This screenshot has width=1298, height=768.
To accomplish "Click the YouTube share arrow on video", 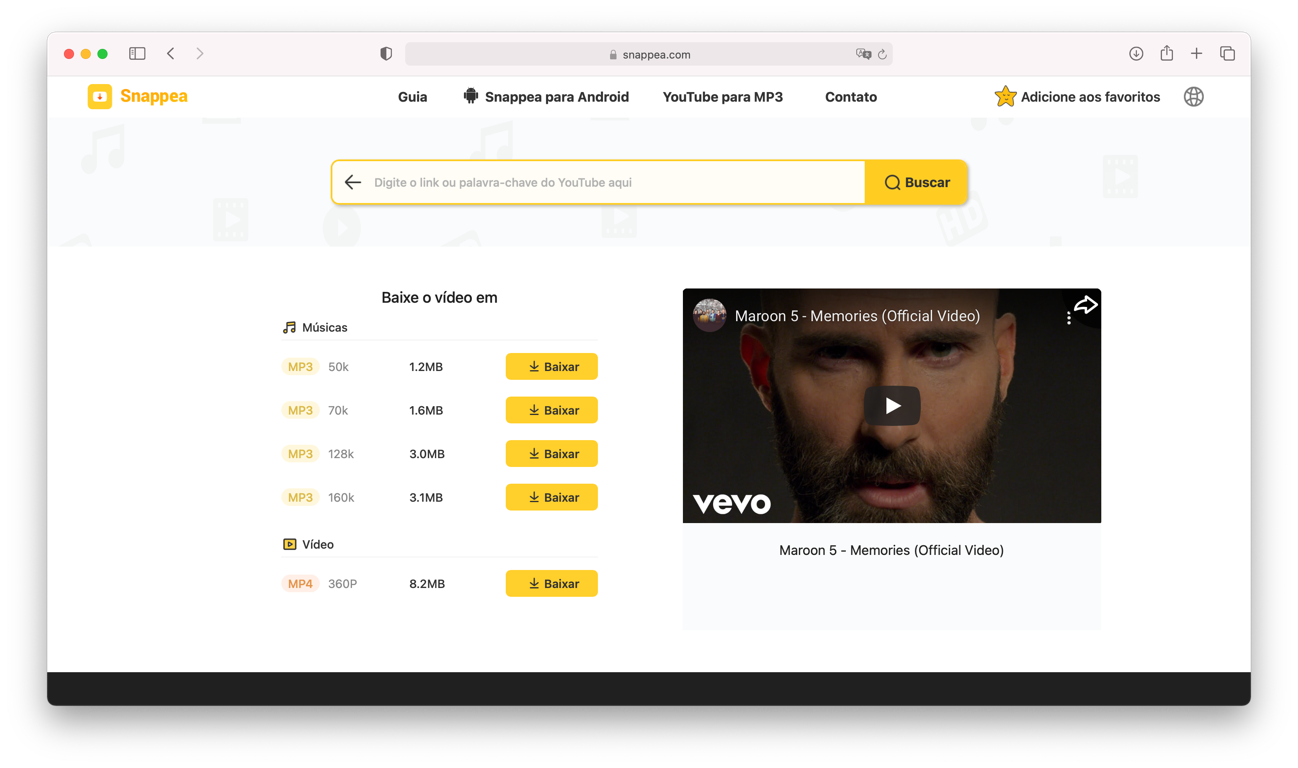I will point(1085,305).
